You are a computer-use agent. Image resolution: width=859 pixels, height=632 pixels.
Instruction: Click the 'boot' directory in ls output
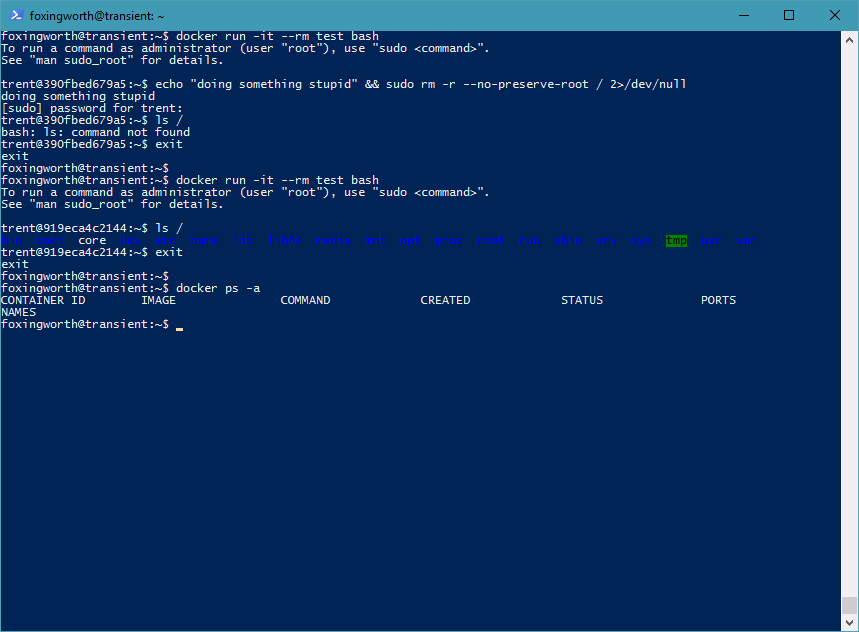(49, 240)
